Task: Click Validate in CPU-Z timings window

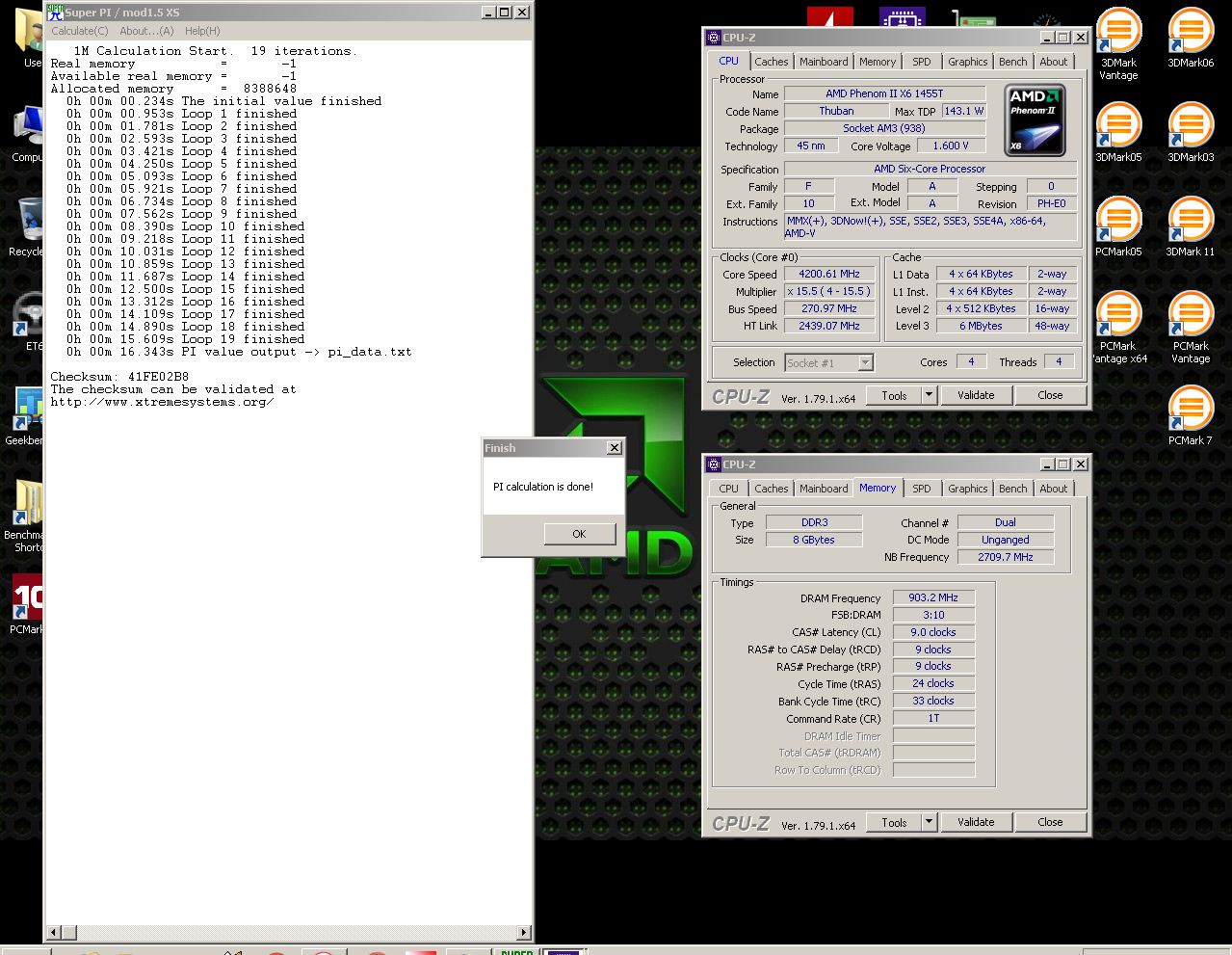Action: pyautogui.click(x=976, y=822)
